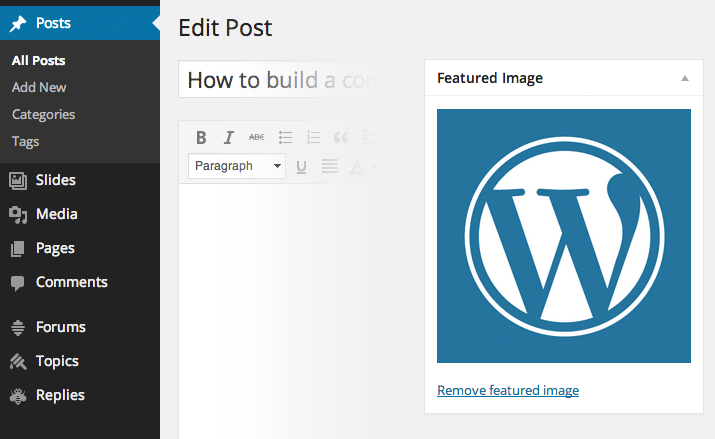Image resolution: width=715 pixels, height=439 pixels.
Task: Open the Forums menu item
Action: 60,327
